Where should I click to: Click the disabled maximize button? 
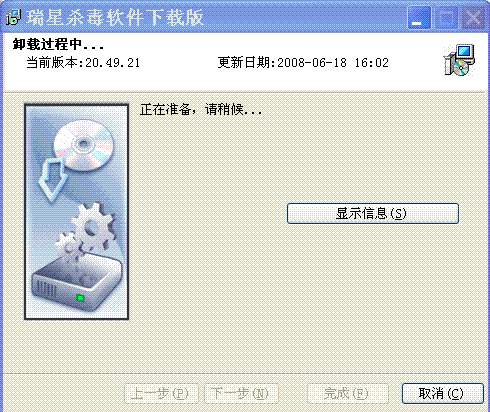(446, 17)
